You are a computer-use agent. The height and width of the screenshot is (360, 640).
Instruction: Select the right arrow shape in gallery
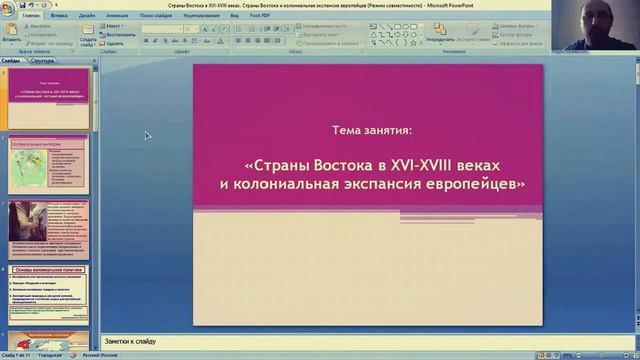(x=397, y=35)
